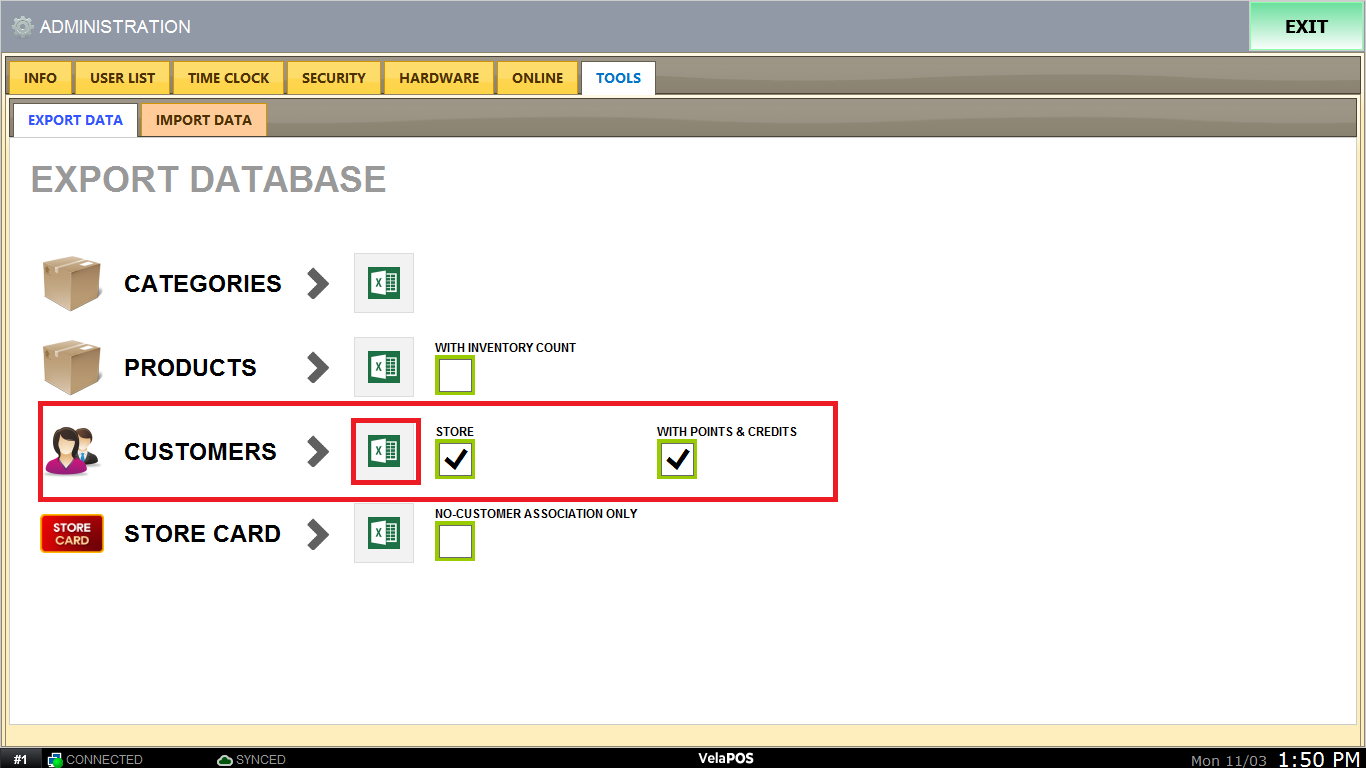Click the red Store Card icon
Viewport: 1366px width, 768px height.
[72, 533]
